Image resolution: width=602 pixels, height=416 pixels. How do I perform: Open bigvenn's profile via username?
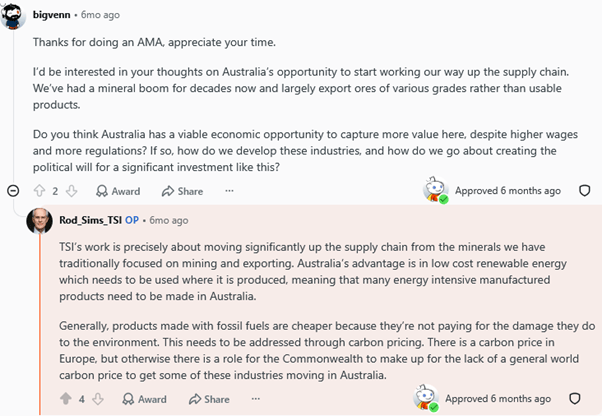coord(51,15)
